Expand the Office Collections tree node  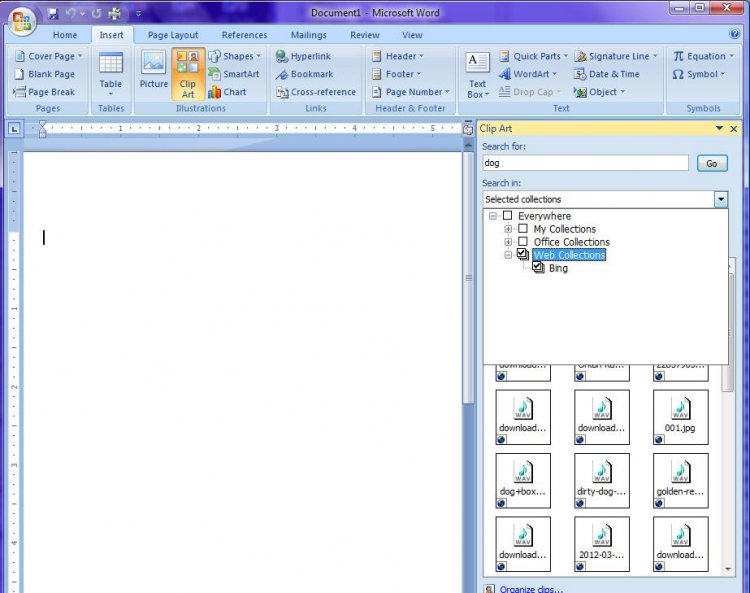[508, 242]
